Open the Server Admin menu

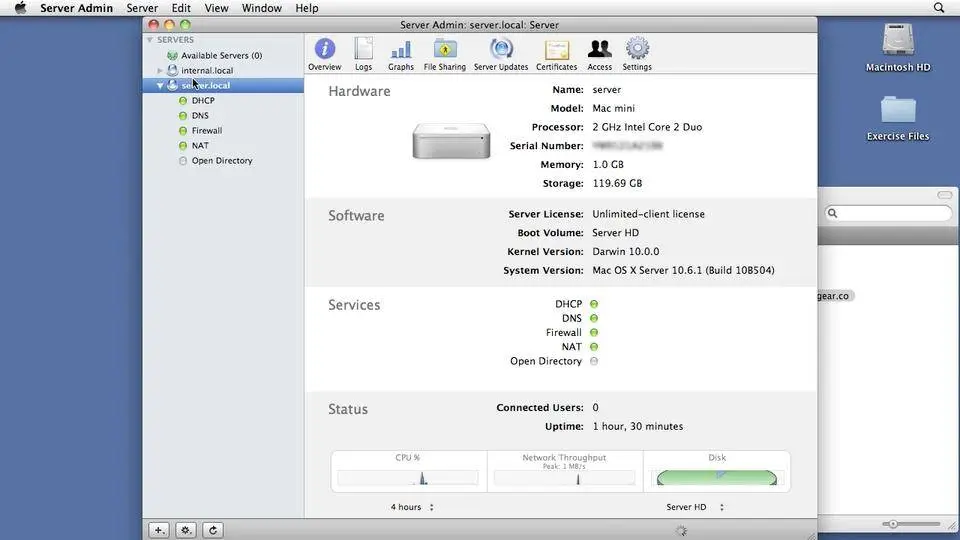pyautogui.click(x=77, y=8)
